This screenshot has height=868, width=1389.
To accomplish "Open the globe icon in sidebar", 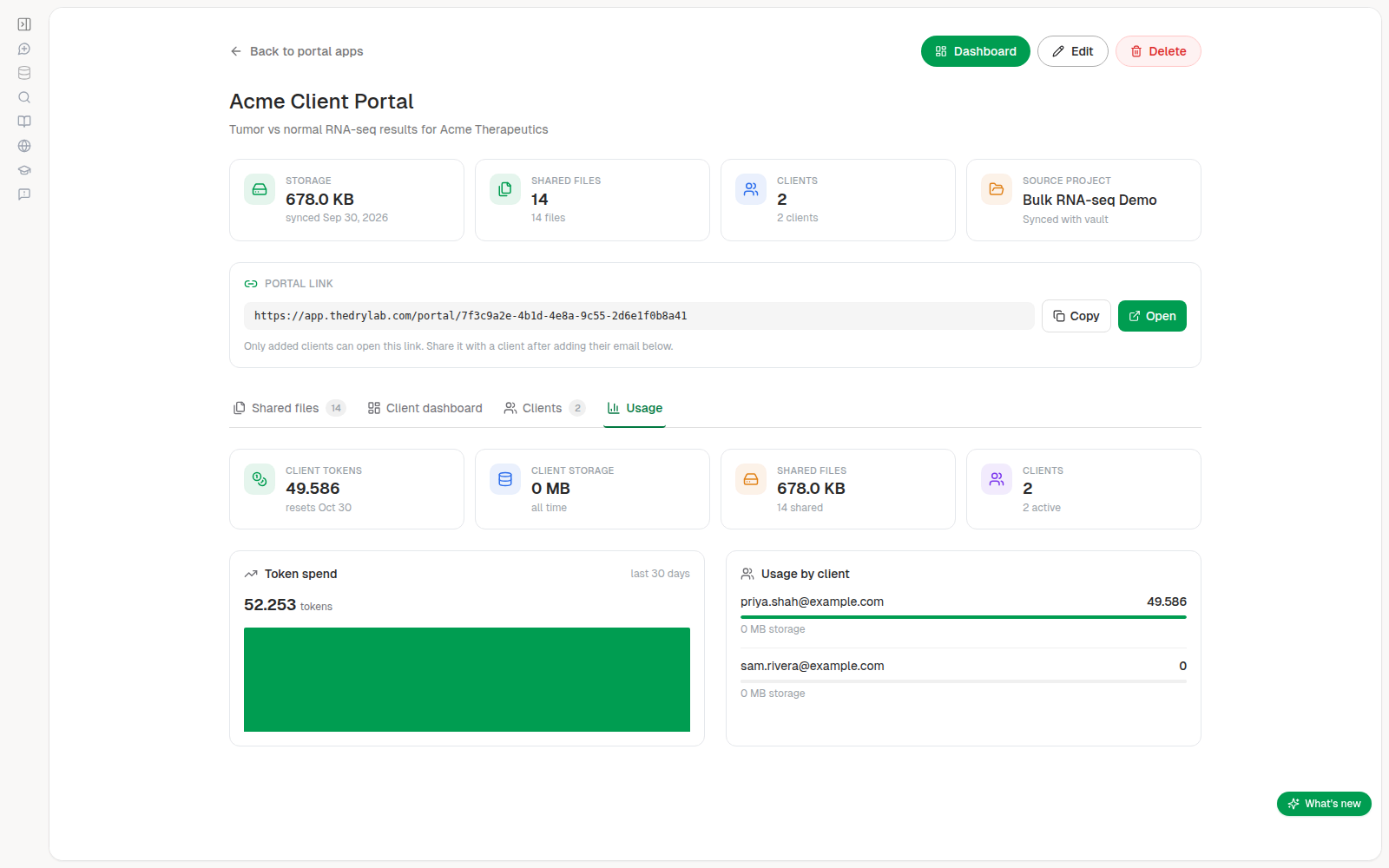I will tap(24, 146).
